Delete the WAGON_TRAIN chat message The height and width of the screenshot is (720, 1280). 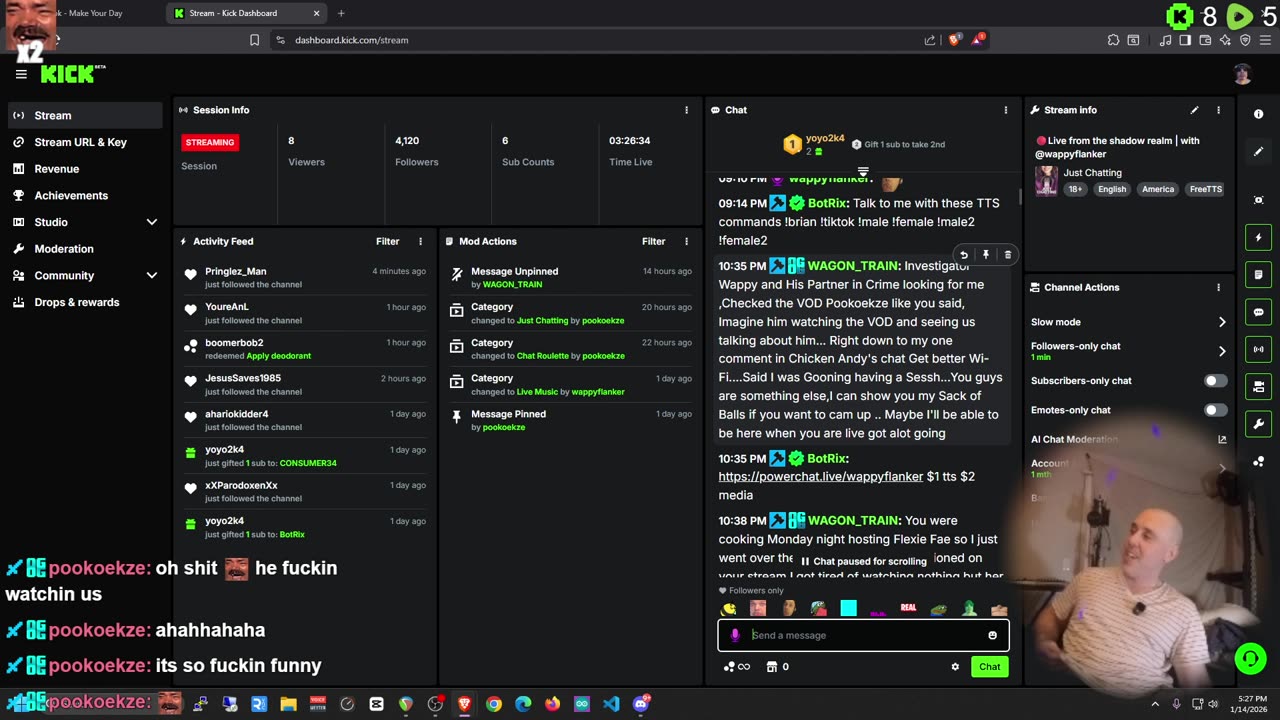(x=1007, y=255)
